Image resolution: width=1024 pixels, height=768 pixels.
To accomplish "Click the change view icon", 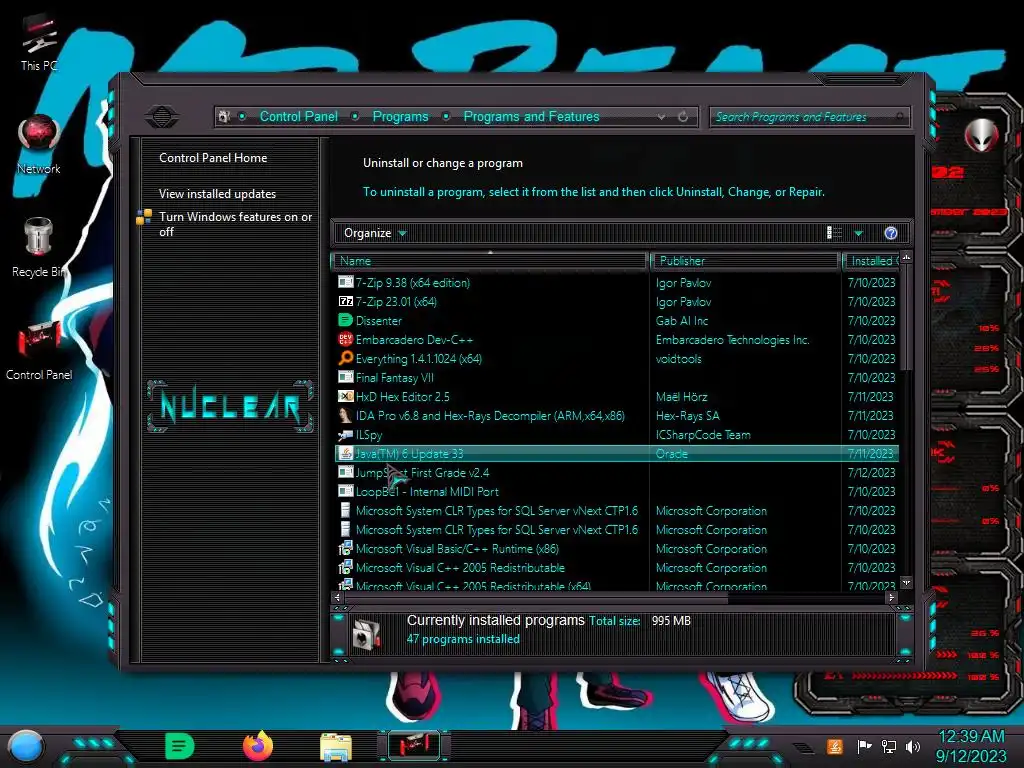I will click(834, 233).
